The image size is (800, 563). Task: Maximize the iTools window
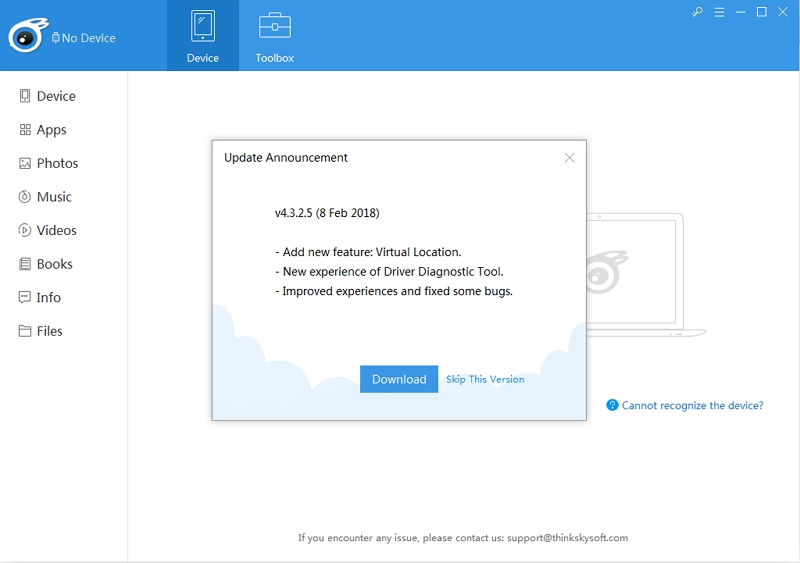(762, 12)
